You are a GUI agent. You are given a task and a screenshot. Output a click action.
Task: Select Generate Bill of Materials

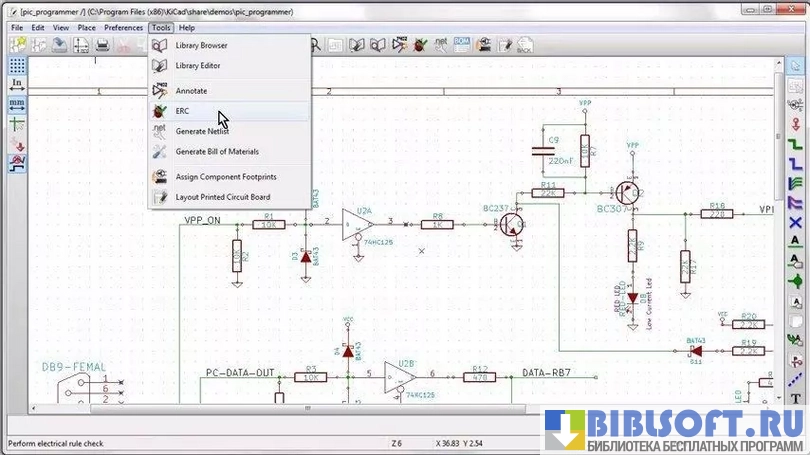click(217, 152)
